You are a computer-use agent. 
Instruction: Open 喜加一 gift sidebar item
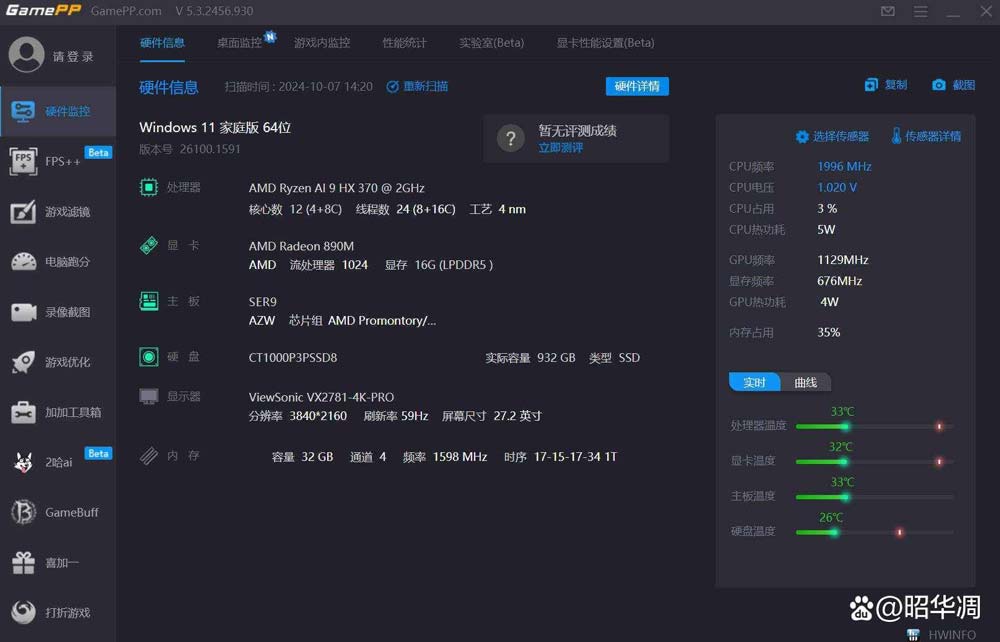[x=58, y=563]
